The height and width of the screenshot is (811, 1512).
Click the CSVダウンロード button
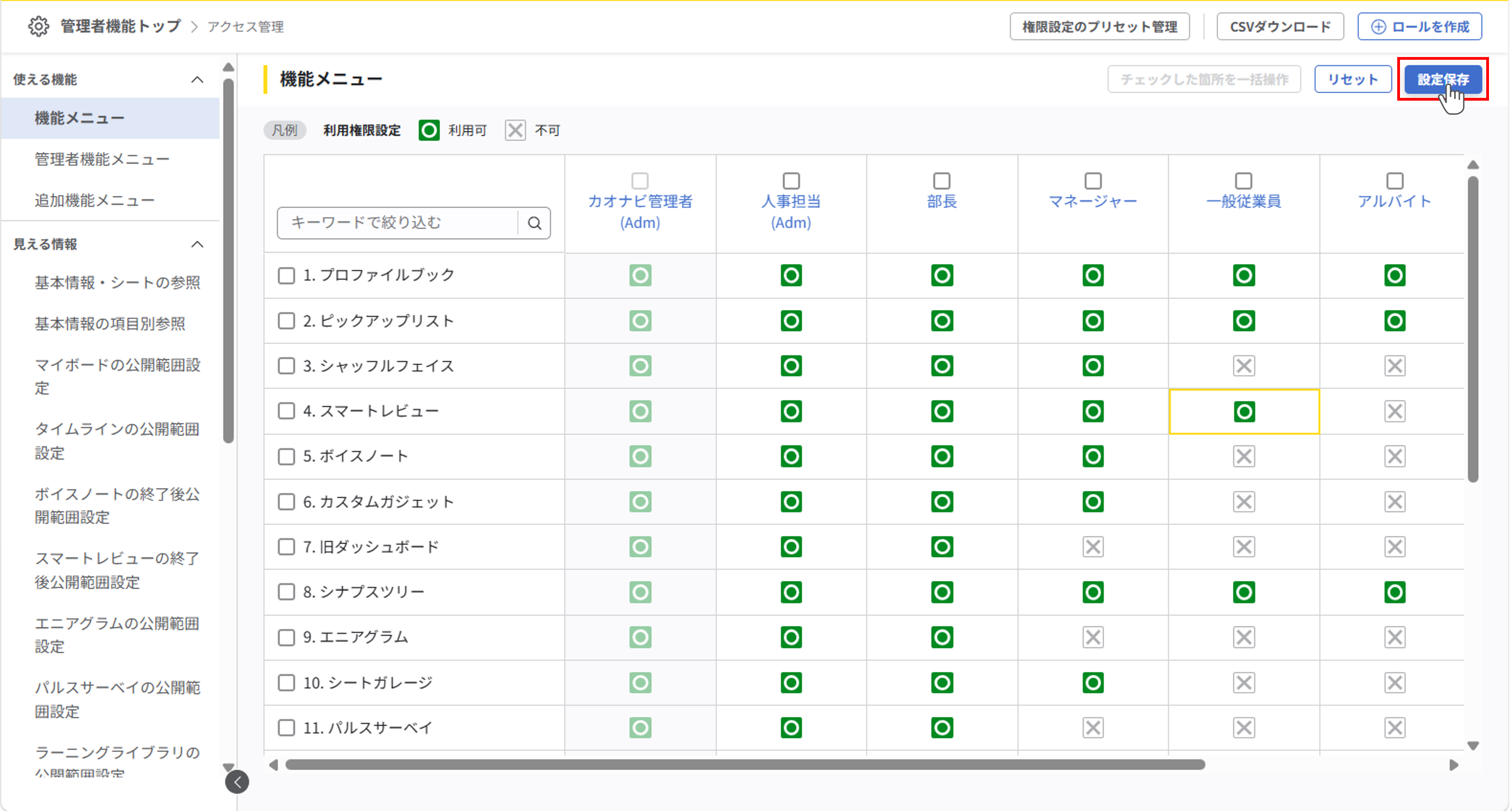1280,27
